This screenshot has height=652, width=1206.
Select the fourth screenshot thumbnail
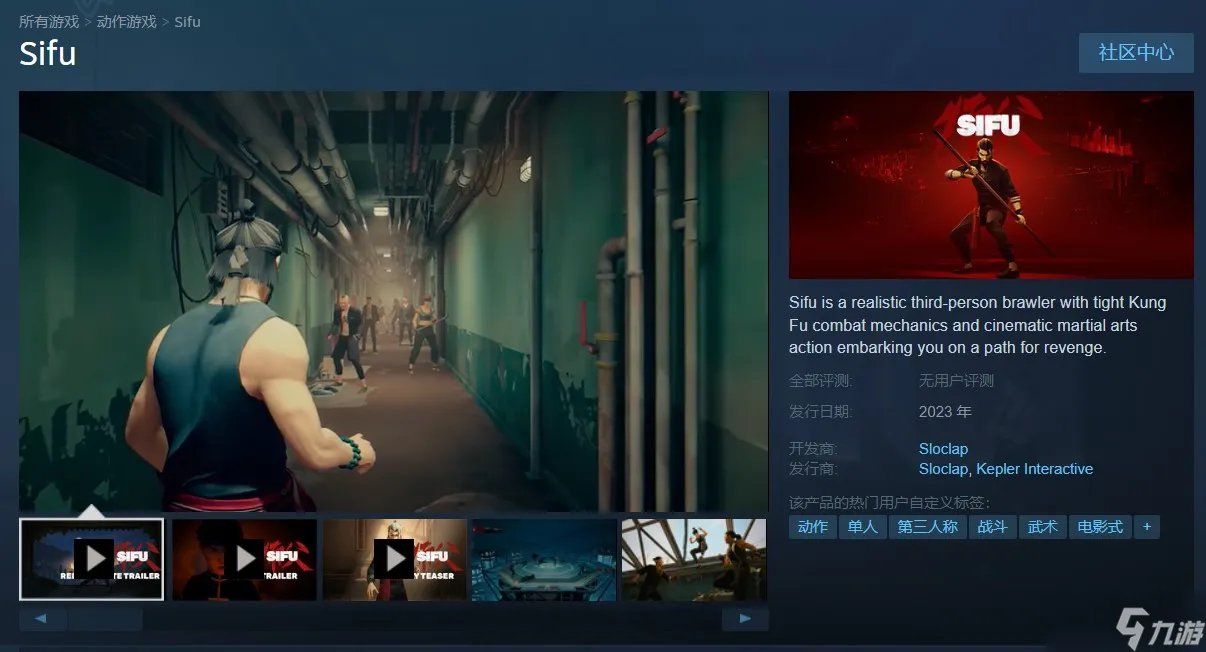[543, 558]
